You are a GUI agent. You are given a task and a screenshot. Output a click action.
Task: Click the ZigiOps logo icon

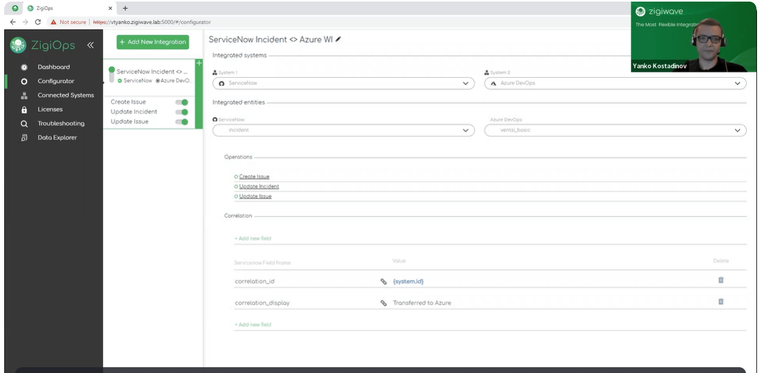(x=18, y=45)
